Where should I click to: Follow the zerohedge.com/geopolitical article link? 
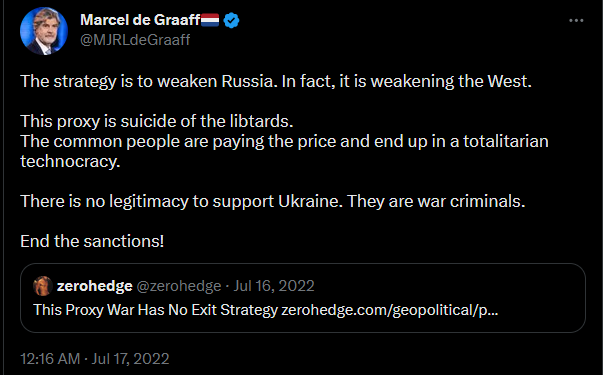[x=390, y=310]
